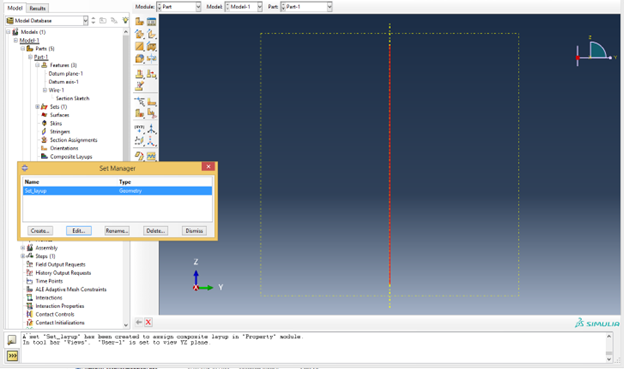Click Rename button in Set Manager

(x=117, y=231)
